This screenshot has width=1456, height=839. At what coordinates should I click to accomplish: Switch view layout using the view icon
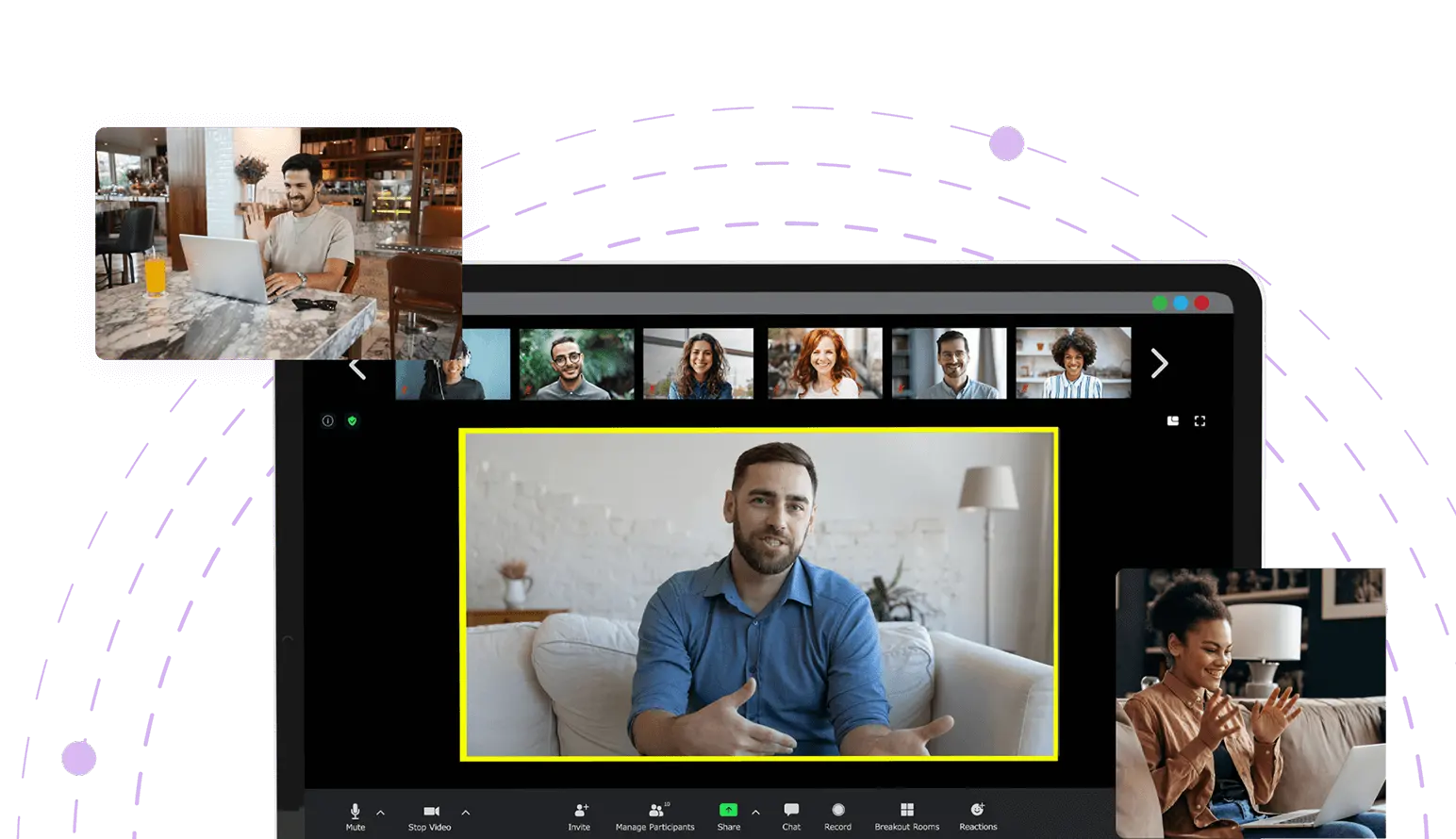[x=1172, y=421]
